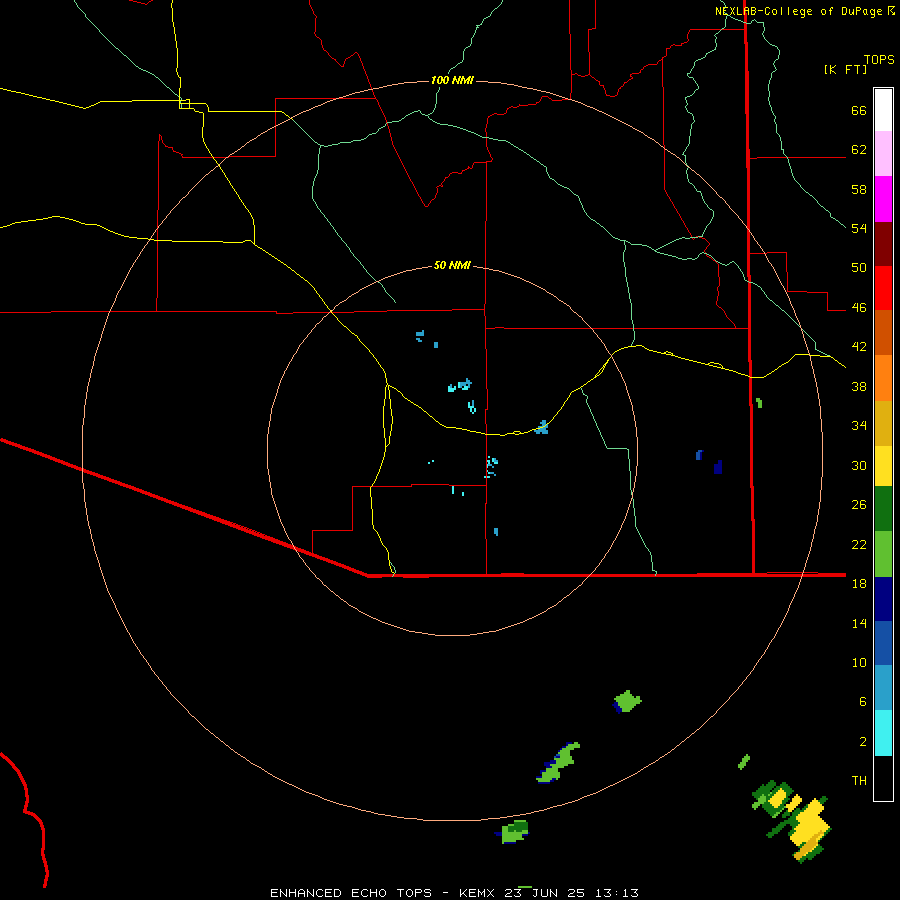Screen dimensions: 900x900
Task: Click the light blue echo on the yellow highway
Action: click(x=542, y=427)
